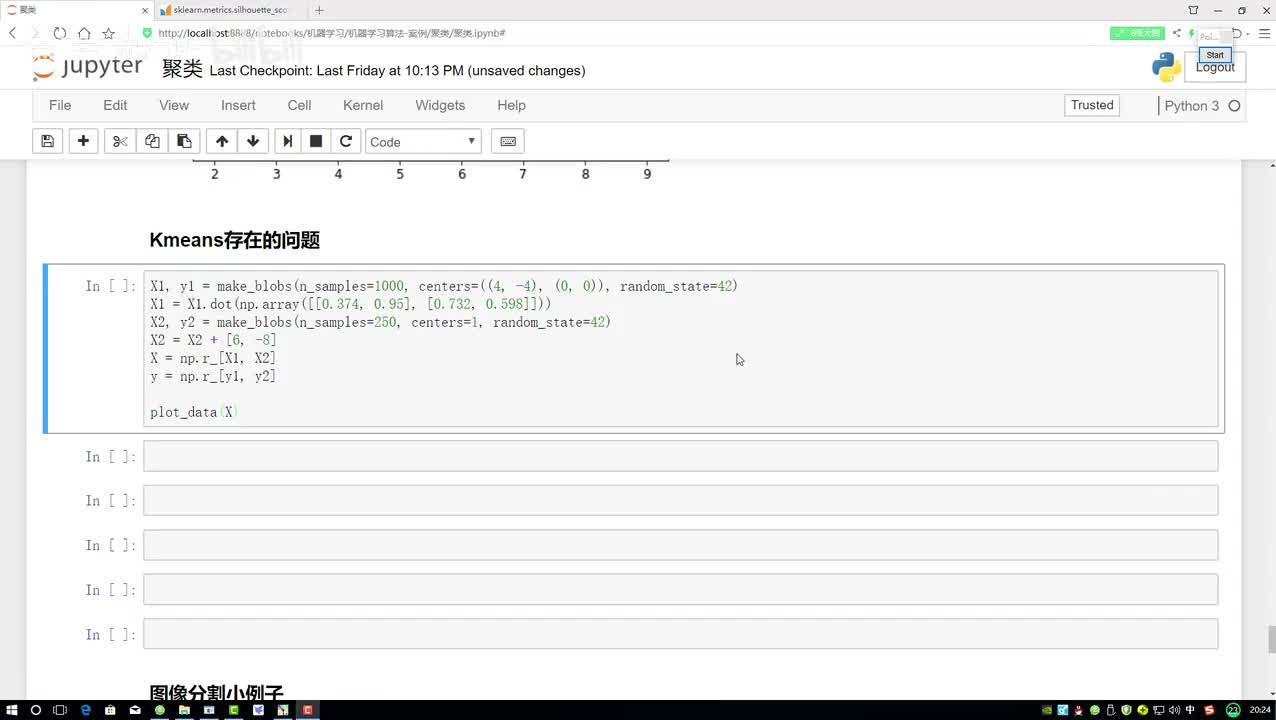1276x720 pixels.
Task: Go to the browser home page
Action: pyautogui.click(x=84, y=33)
